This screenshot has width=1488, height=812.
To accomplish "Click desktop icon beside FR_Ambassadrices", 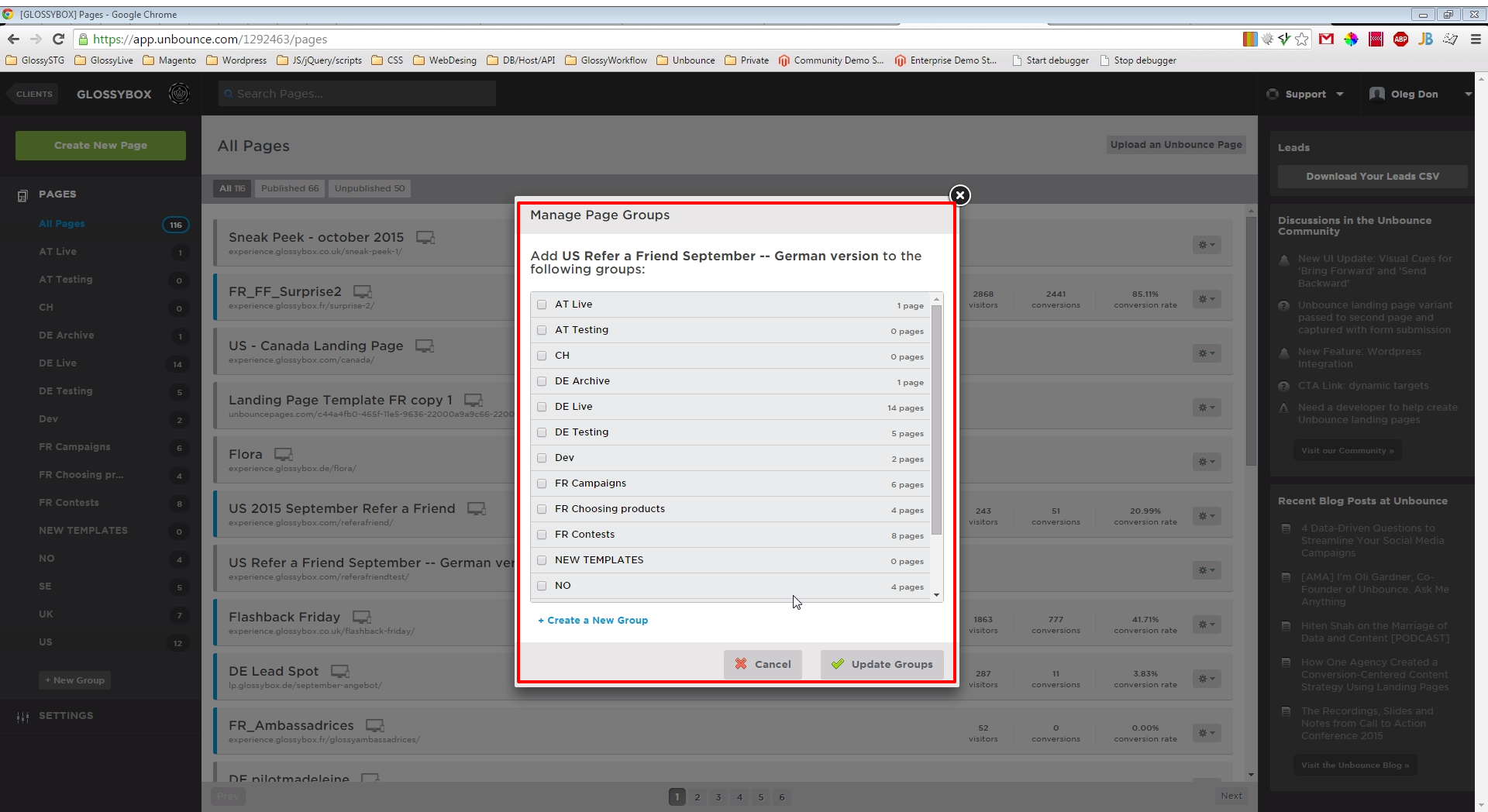I will (x=374, y=725).
